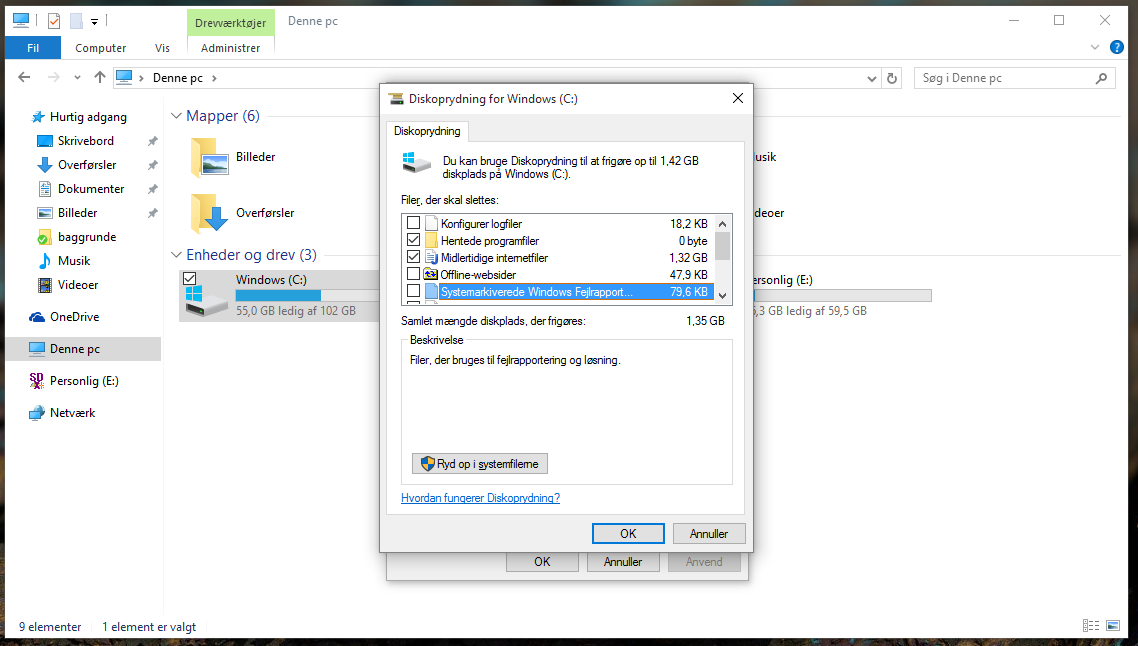Click the Refresh button beside address bar
Image resolution: width=1138 pixels, height=646 pixels.
(x=892, y=78)
